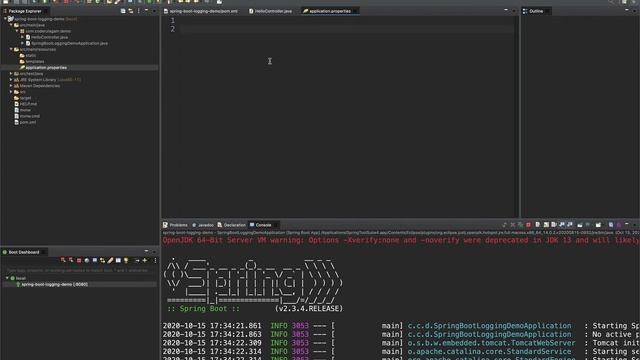Collapse src/main/java folder
Screen dimensions: 640x360
point(11,25)
